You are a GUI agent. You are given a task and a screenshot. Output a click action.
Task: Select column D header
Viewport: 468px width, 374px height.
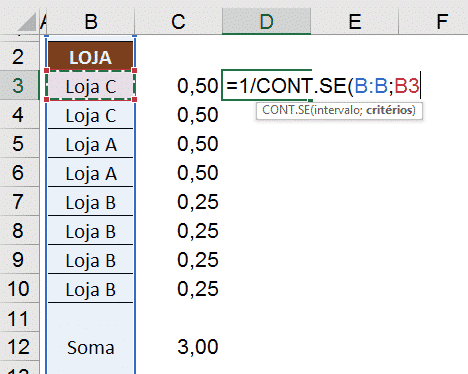coord(266,22)
